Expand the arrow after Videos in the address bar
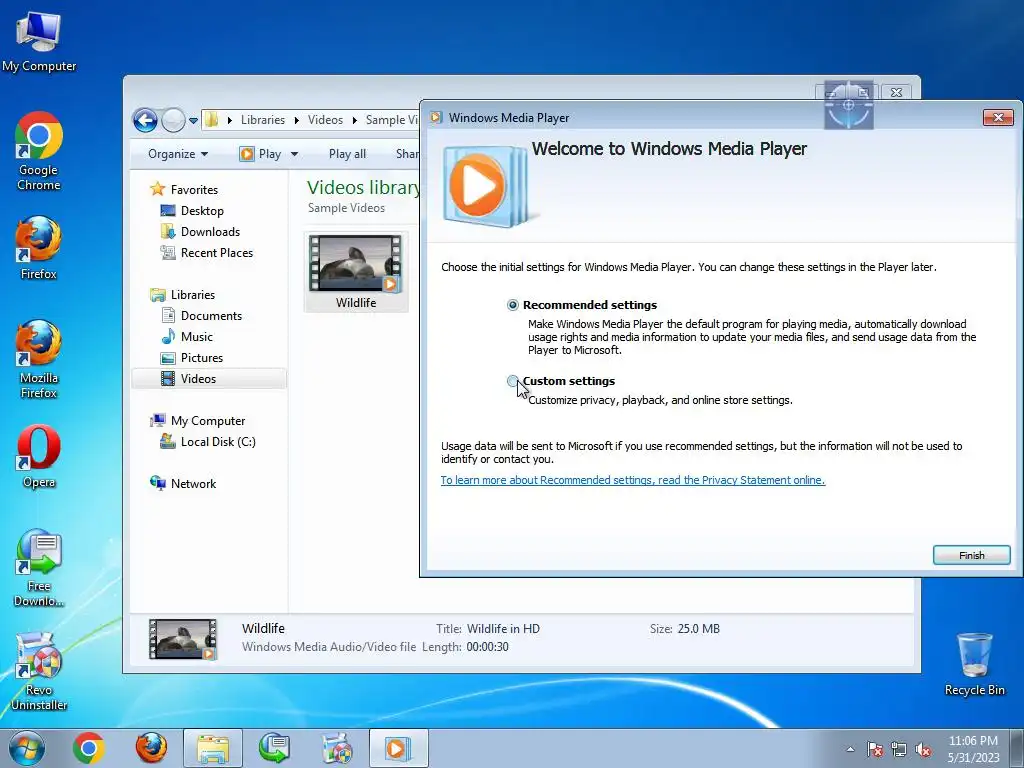The image size is (1024, 768). pyautogui.click(x=355, y=120)
